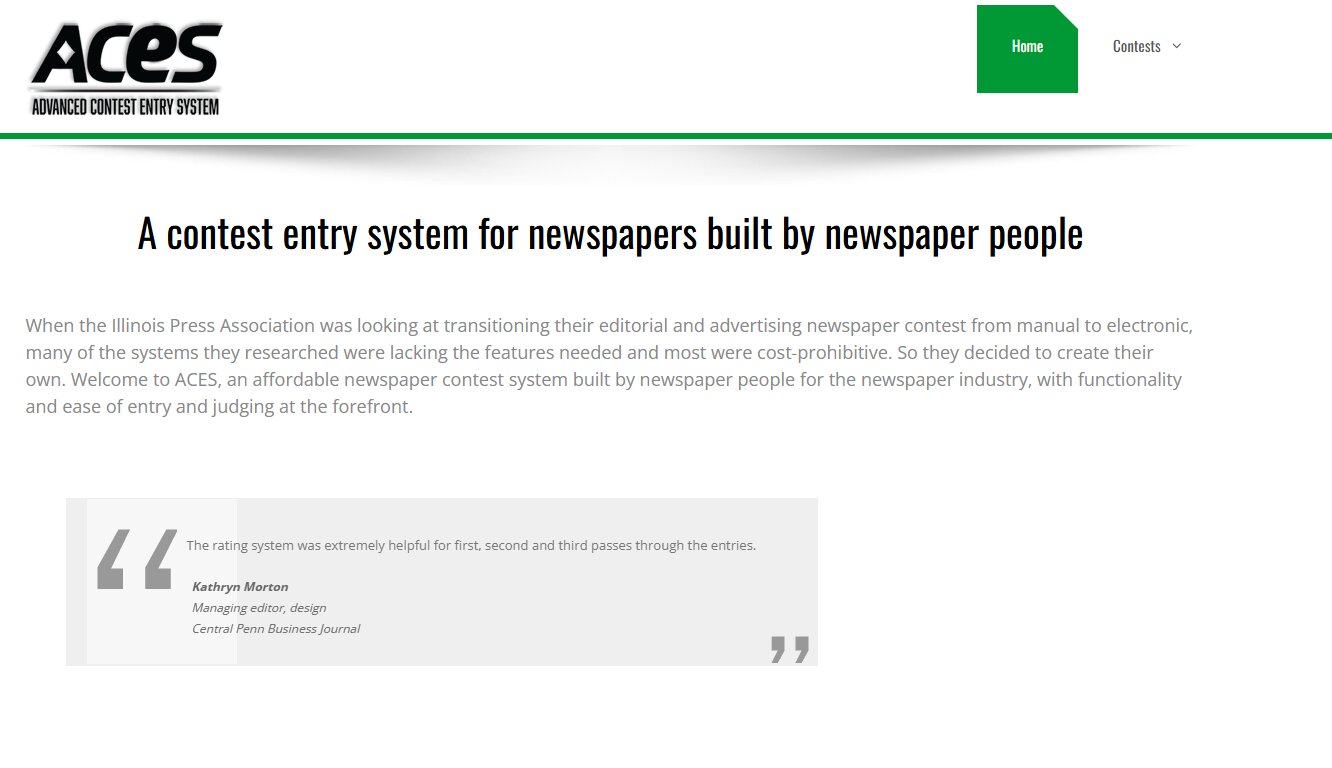
Task: Expand the Contests dropdown chevron
Action: pyautogui.click(x=1177, y=46)
